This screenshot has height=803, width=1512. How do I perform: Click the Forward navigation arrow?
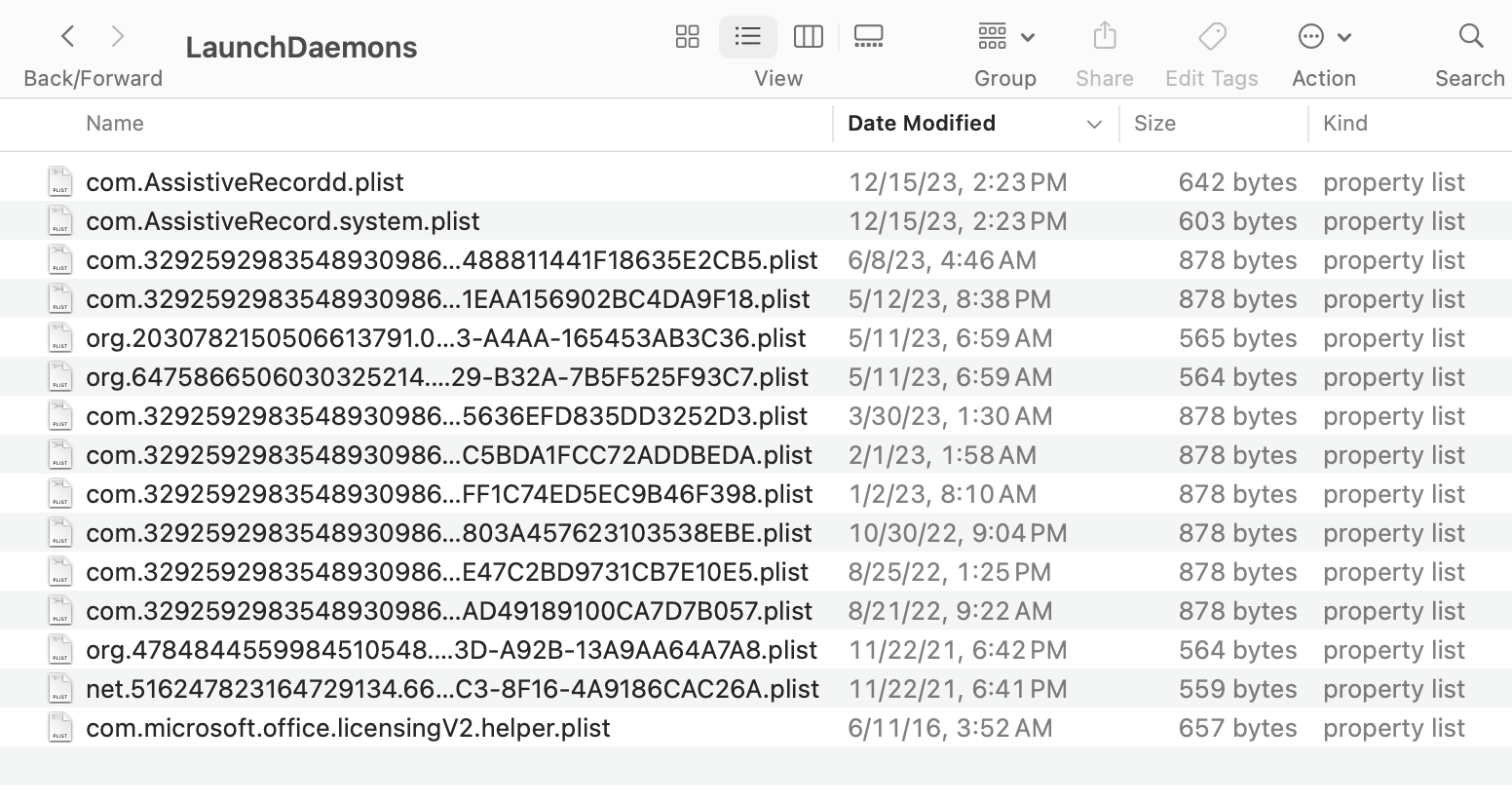[x=118, y=37]
